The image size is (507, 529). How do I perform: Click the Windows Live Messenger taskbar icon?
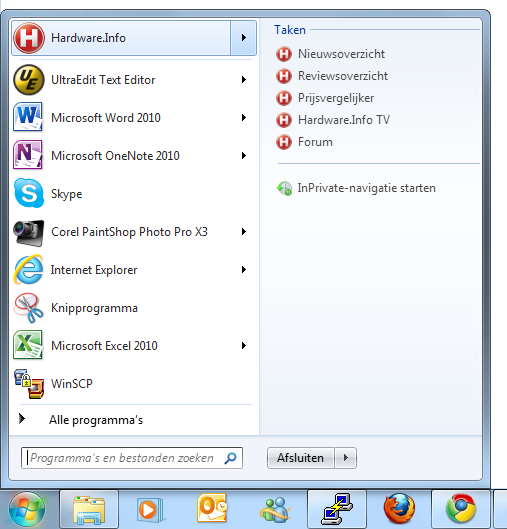tap(274, 509)
